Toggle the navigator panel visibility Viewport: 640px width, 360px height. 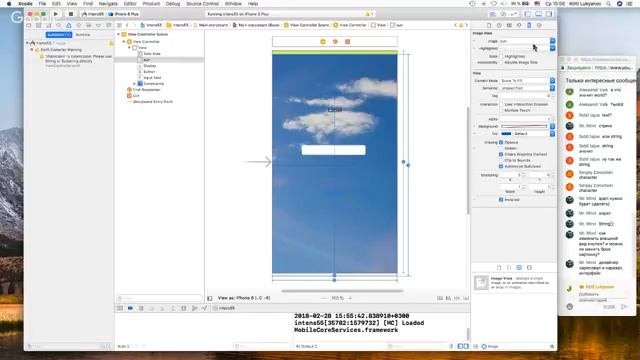click(x=527, y=14)
